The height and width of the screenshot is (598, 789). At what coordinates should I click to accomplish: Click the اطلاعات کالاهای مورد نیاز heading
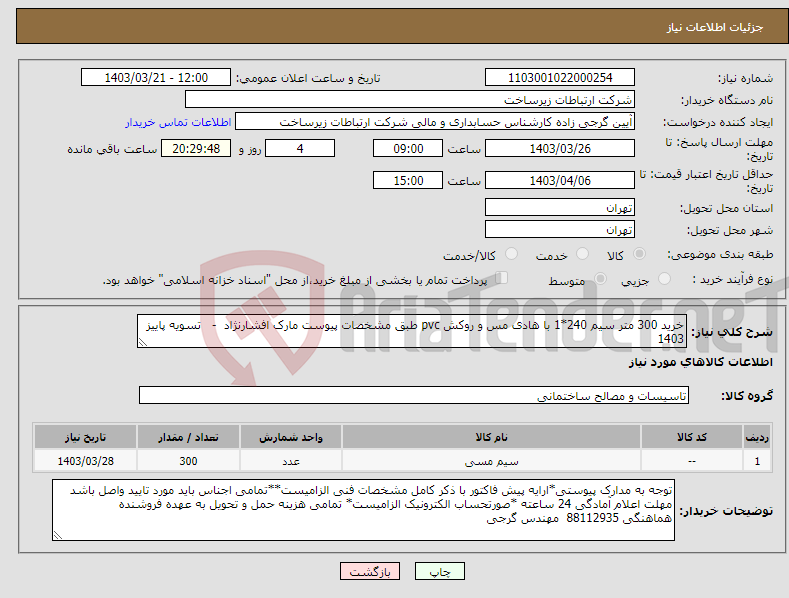700,362
